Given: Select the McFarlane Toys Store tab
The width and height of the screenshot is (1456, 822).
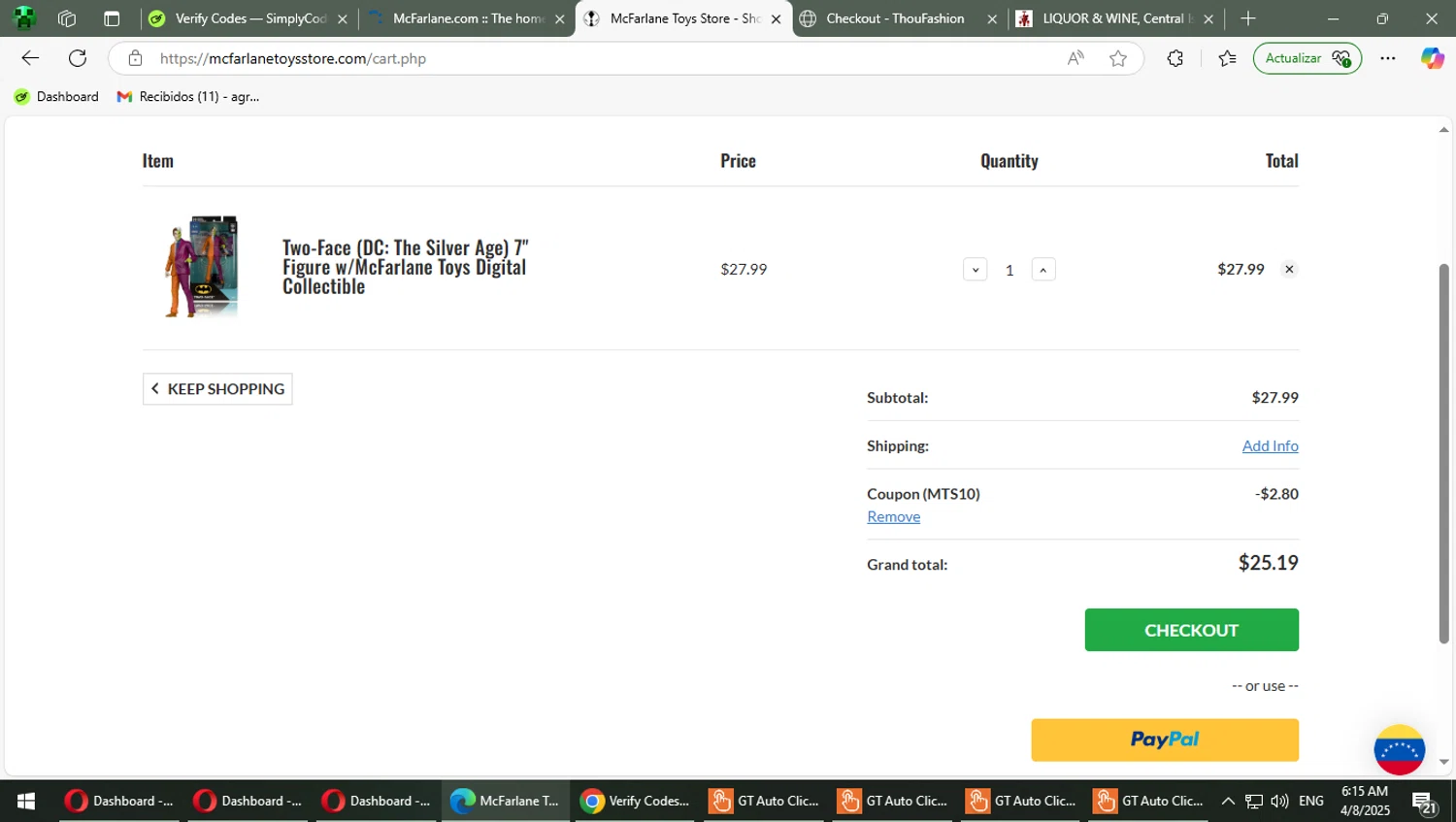Looking at the screenshot, I should (x=682, y=18).
